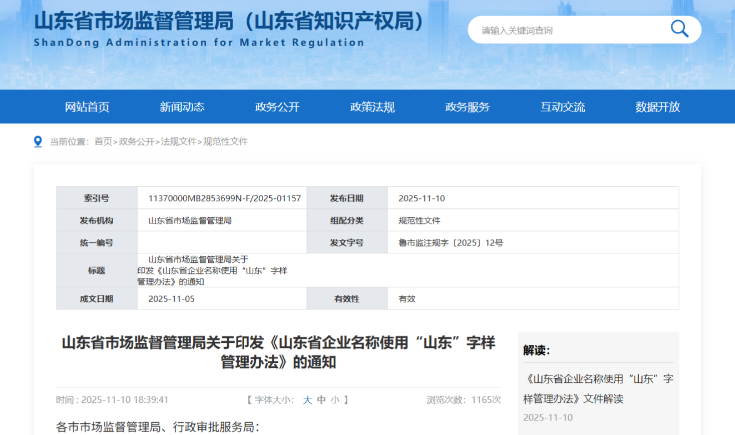Click the magnifier search icon
Viewport: 735px width, 435px height.
pyautogui.click(x=679, y=30)
